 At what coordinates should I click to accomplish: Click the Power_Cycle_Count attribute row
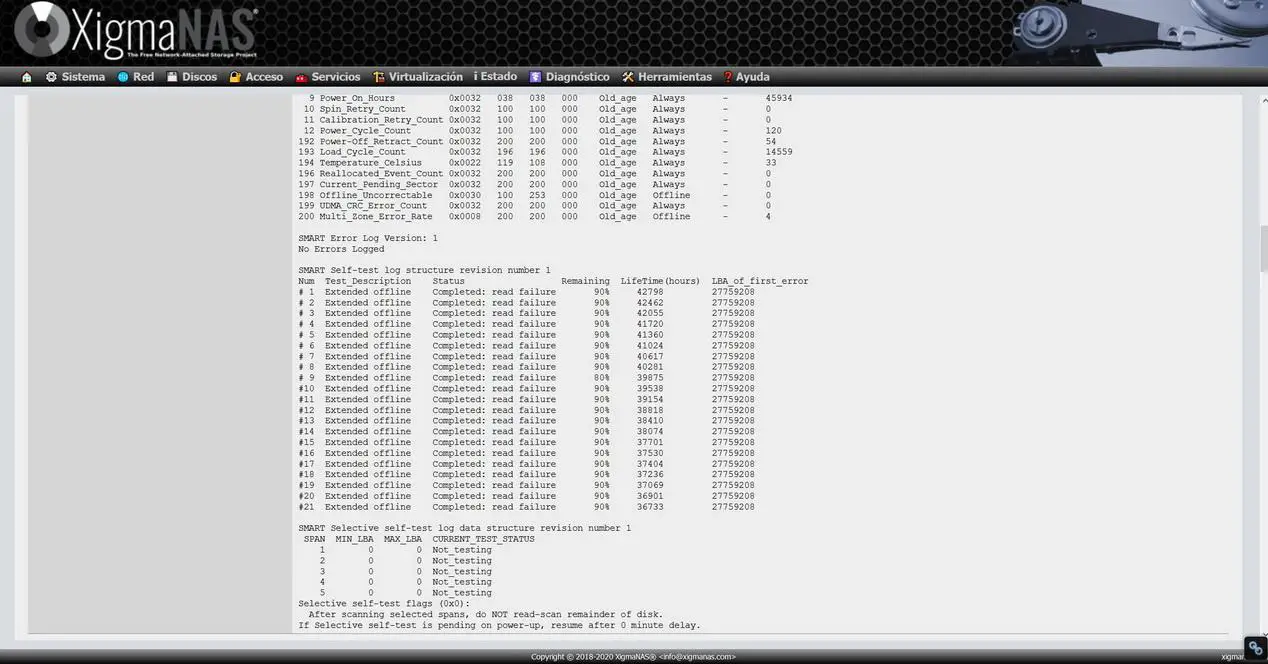[545, 131]
